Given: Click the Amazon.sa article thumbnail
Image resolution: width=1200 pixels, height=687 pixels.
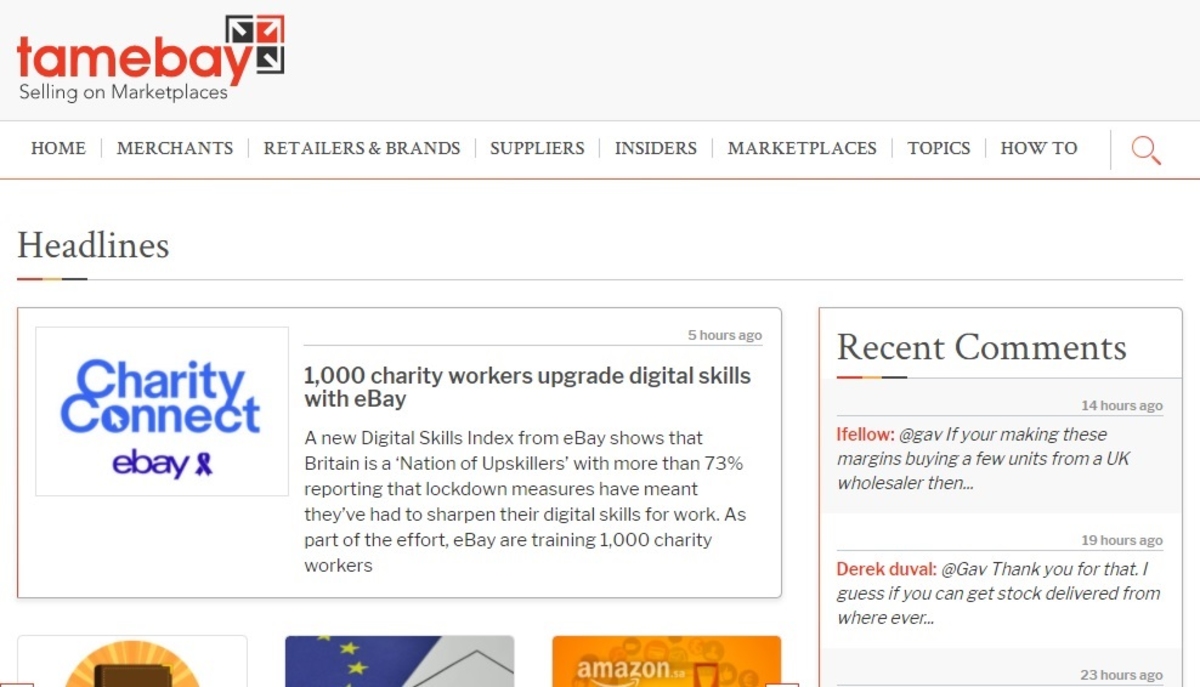Looking at the screenshot, I should 667,661.
